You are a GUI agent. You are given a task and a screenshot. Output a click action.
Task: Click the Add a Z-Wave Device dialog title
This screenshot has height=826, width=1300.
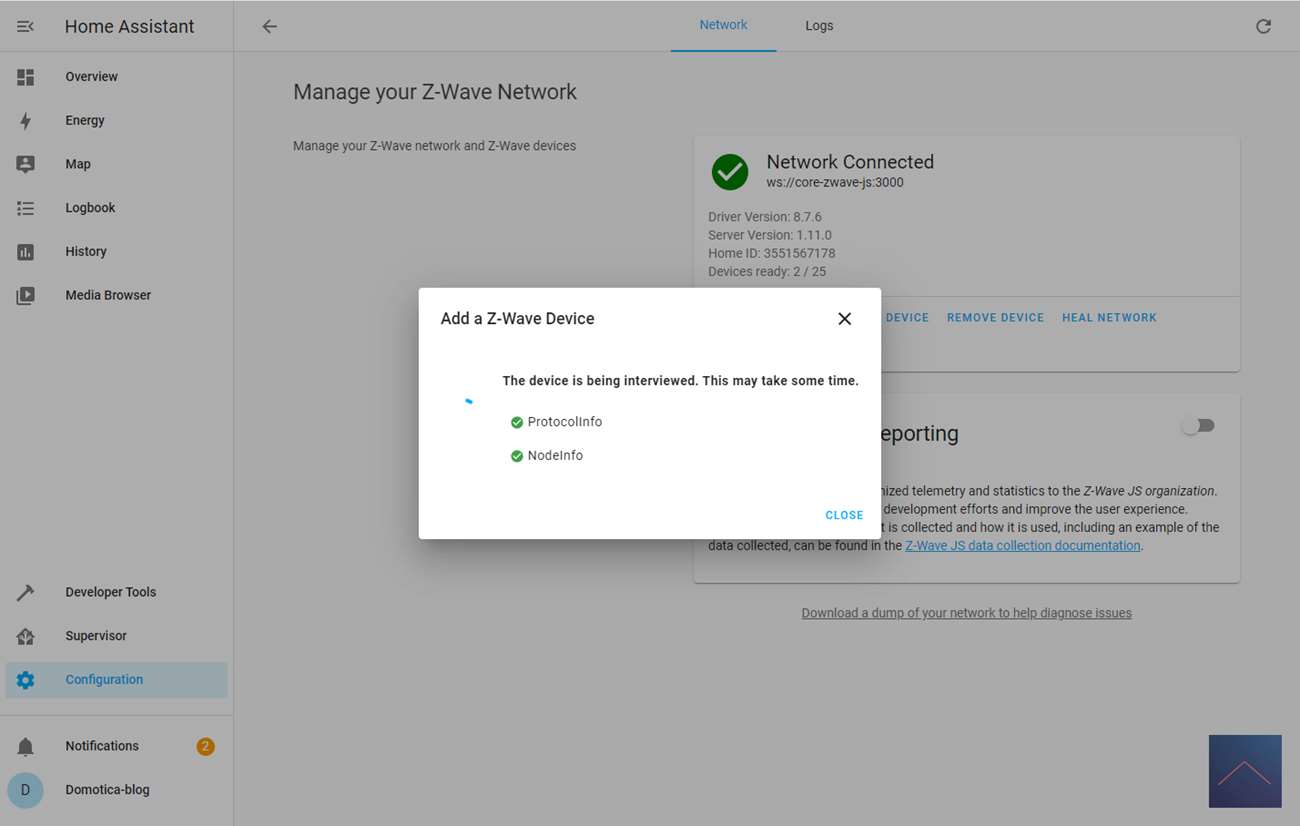[x=517, y=319]
